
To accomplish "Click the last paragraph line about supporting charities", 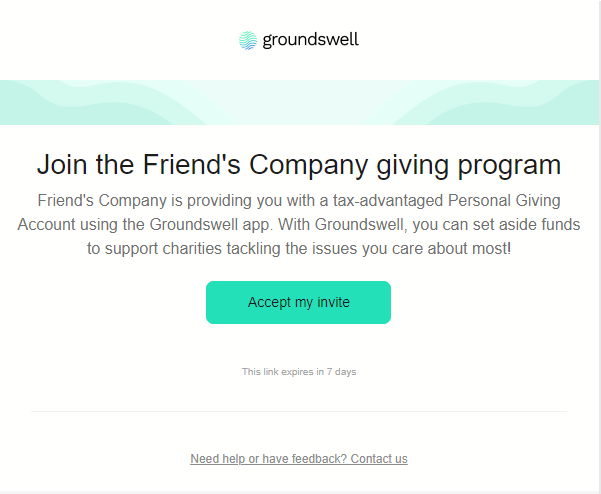I will point(299,249).
